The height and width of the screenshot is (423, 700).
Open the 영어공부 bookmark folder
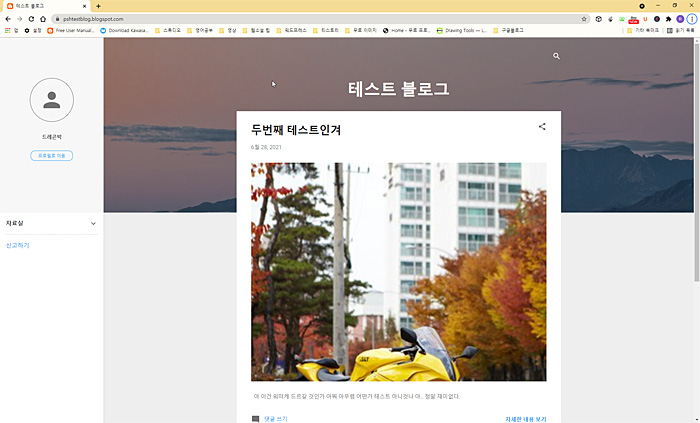(200, 31)
